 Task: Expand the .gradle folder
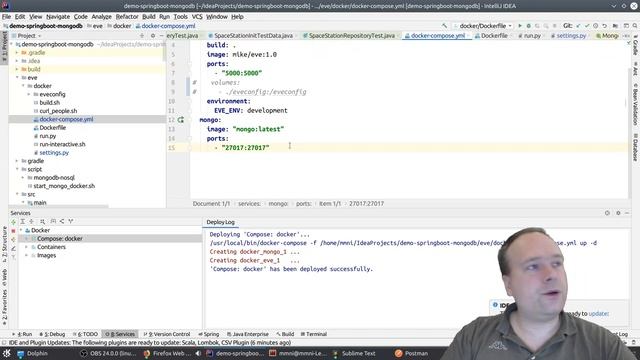pos(17,53)
